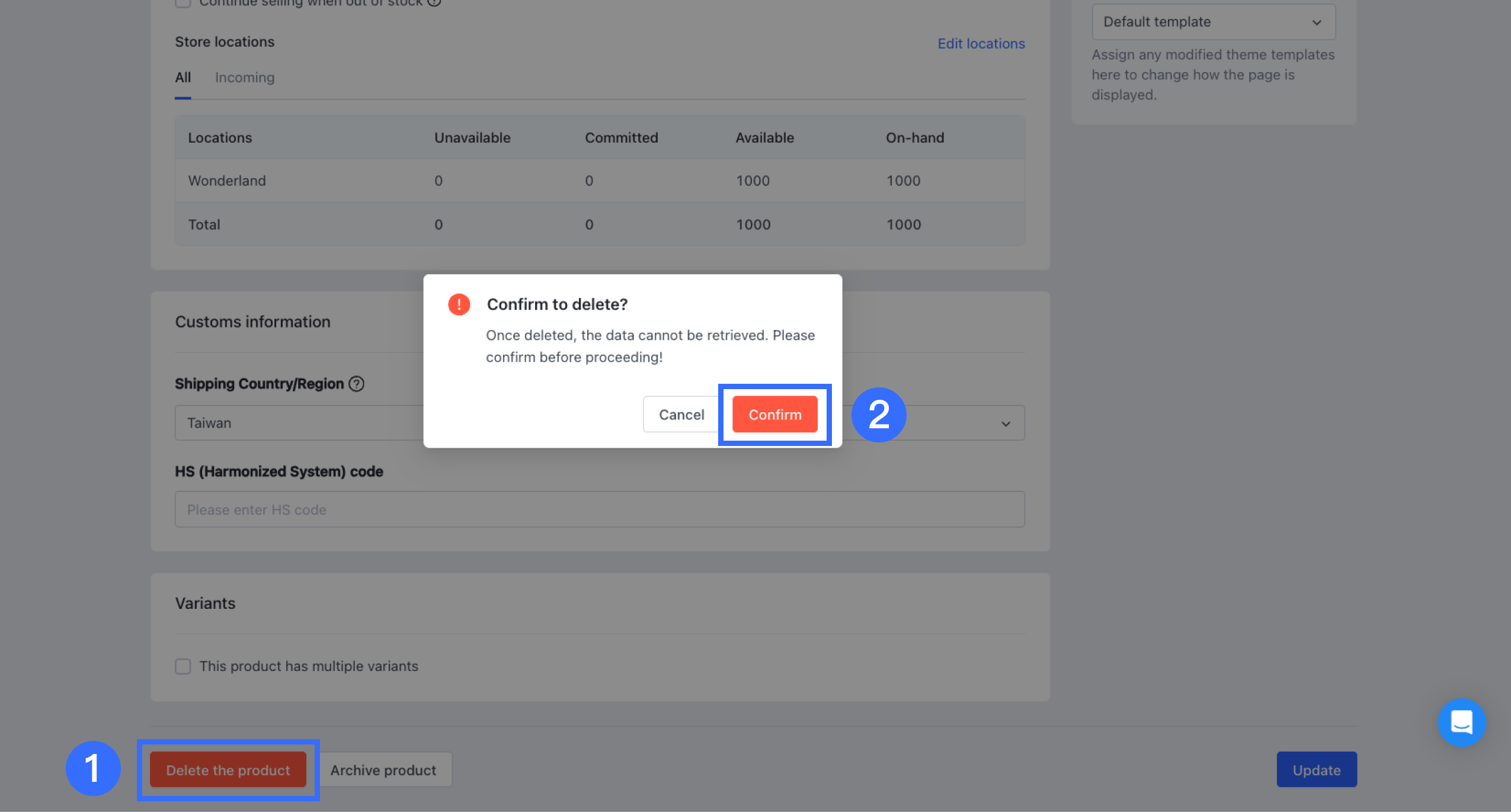The height and width of the screenshot is (812, 1511).
Task: Enable 'This product has multiple variants'
Action: (183, 666)
